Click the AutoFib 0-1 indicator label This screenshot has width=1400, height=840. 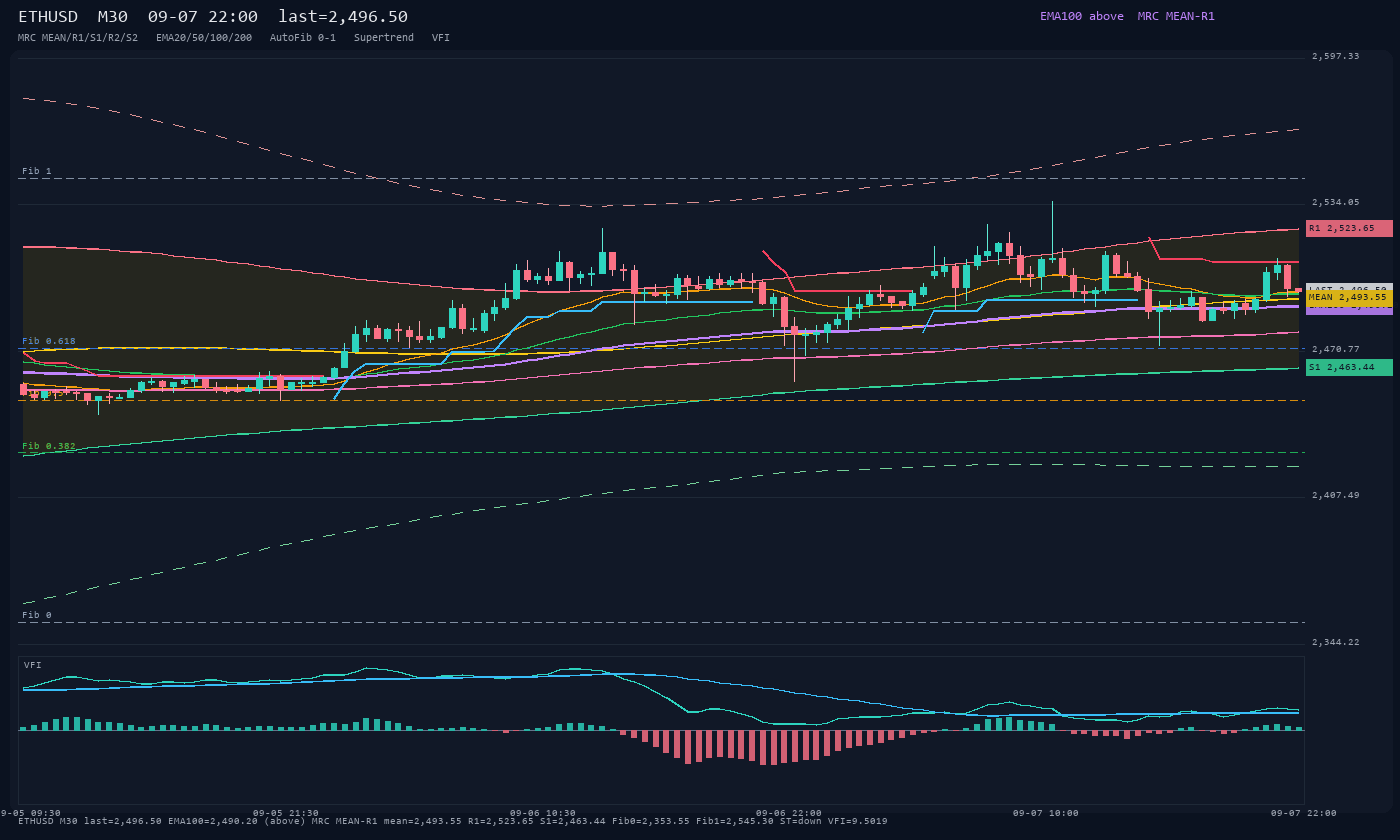303,38
